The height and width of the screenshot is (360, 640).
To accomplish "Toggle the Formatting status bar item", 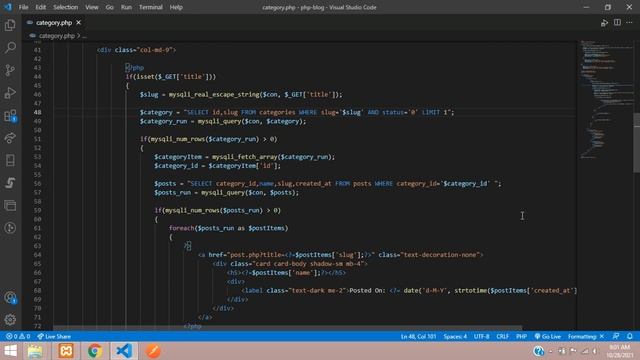I will [x=586, y=336].
